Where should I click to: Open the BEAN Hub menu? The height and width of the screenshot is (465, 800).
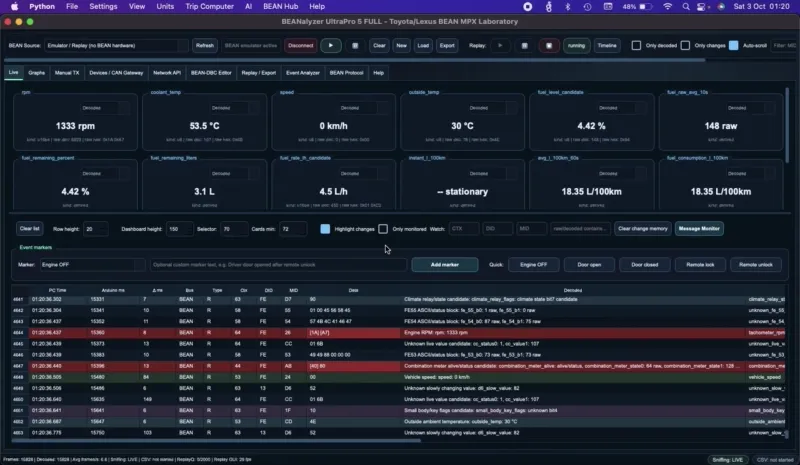tap(281, 7)
